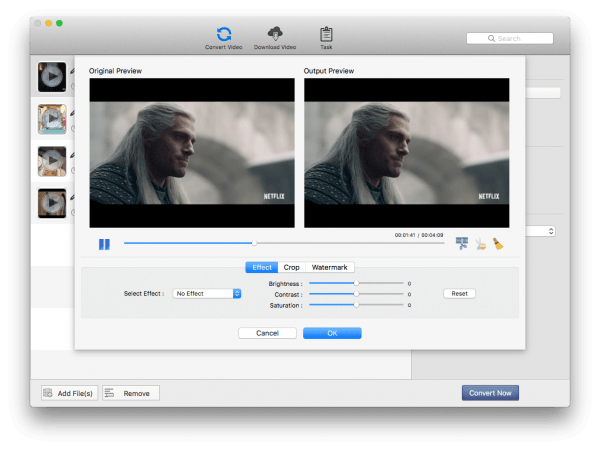600x450 pixels.
Task: Click the Brightness slider handle
Action: tap(355, 283)
